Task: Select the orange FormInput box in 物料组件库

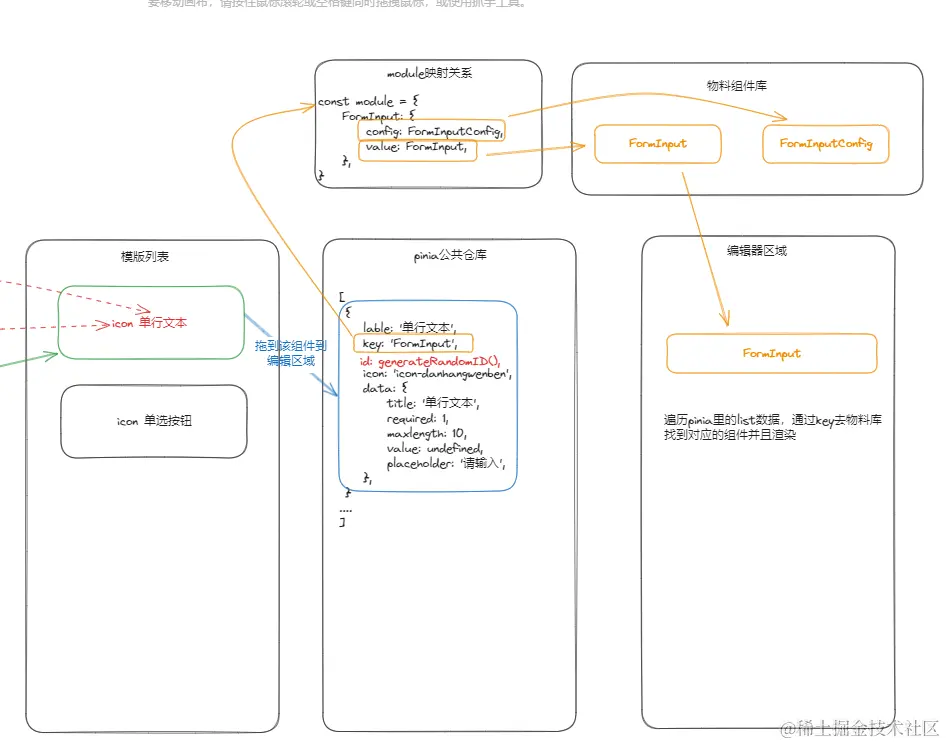Action: (658, 144)
